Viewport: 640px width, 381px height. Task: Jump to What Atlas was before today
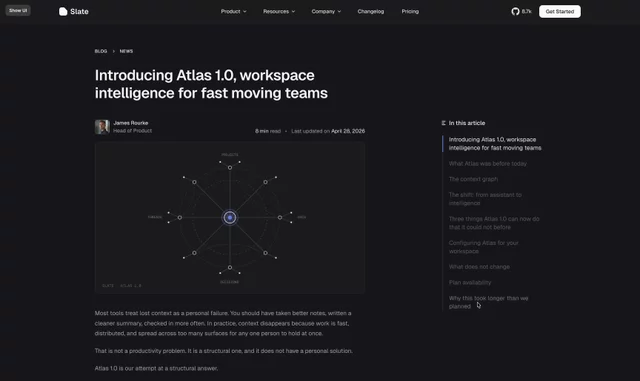pos(487,164)
